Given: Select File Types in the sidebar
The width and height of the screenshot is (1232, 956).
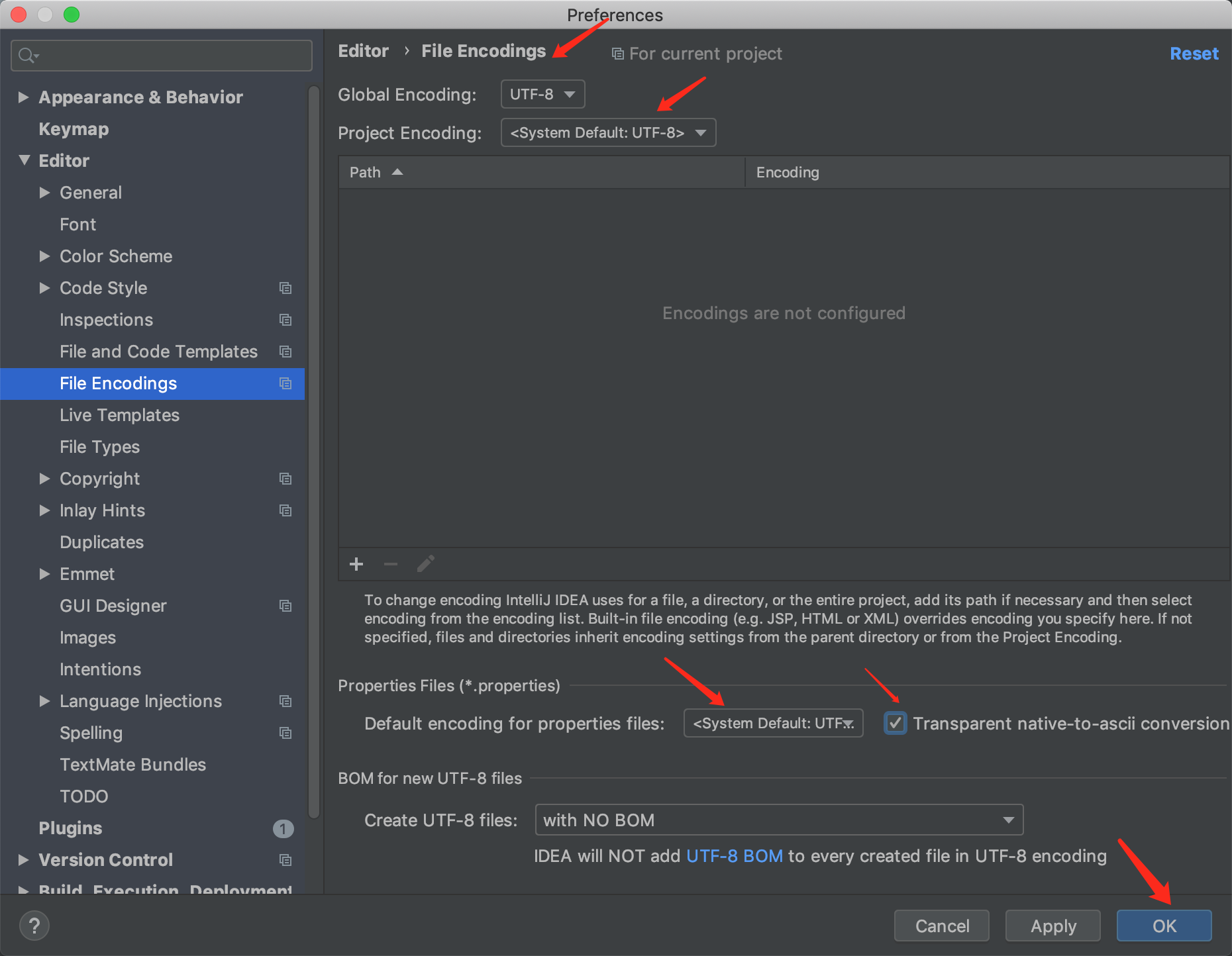Looking at the screenshot, I should (99, 447).
